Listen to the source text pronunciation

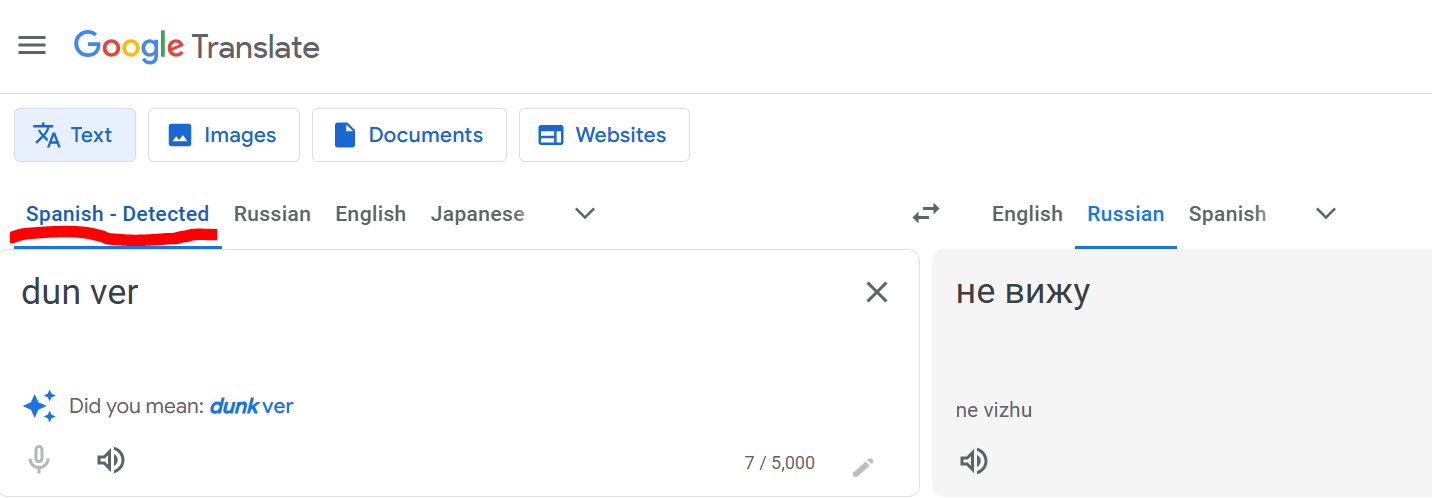[x=110, y=460]
